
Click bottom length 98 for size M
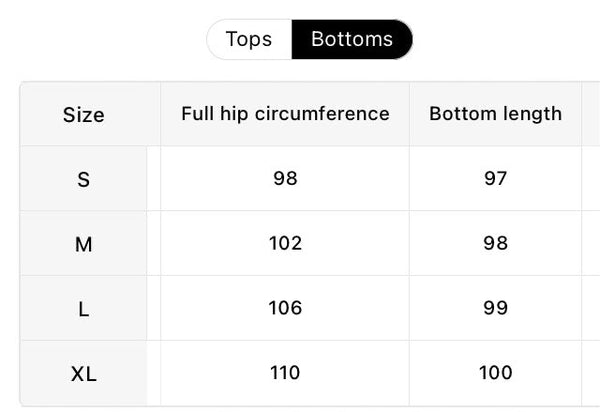coord(496,243)
